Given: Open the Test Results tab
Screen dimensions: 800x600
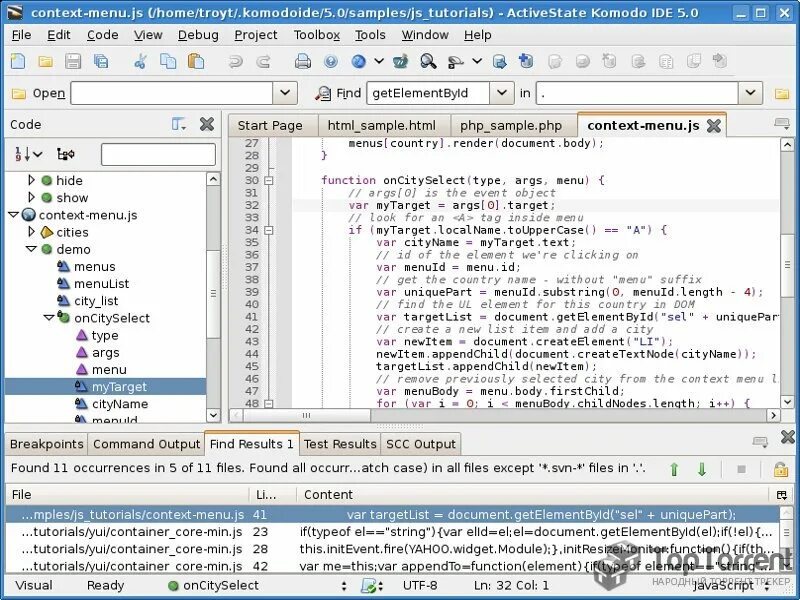Looking at the screenshot, I should pos(340,444).
